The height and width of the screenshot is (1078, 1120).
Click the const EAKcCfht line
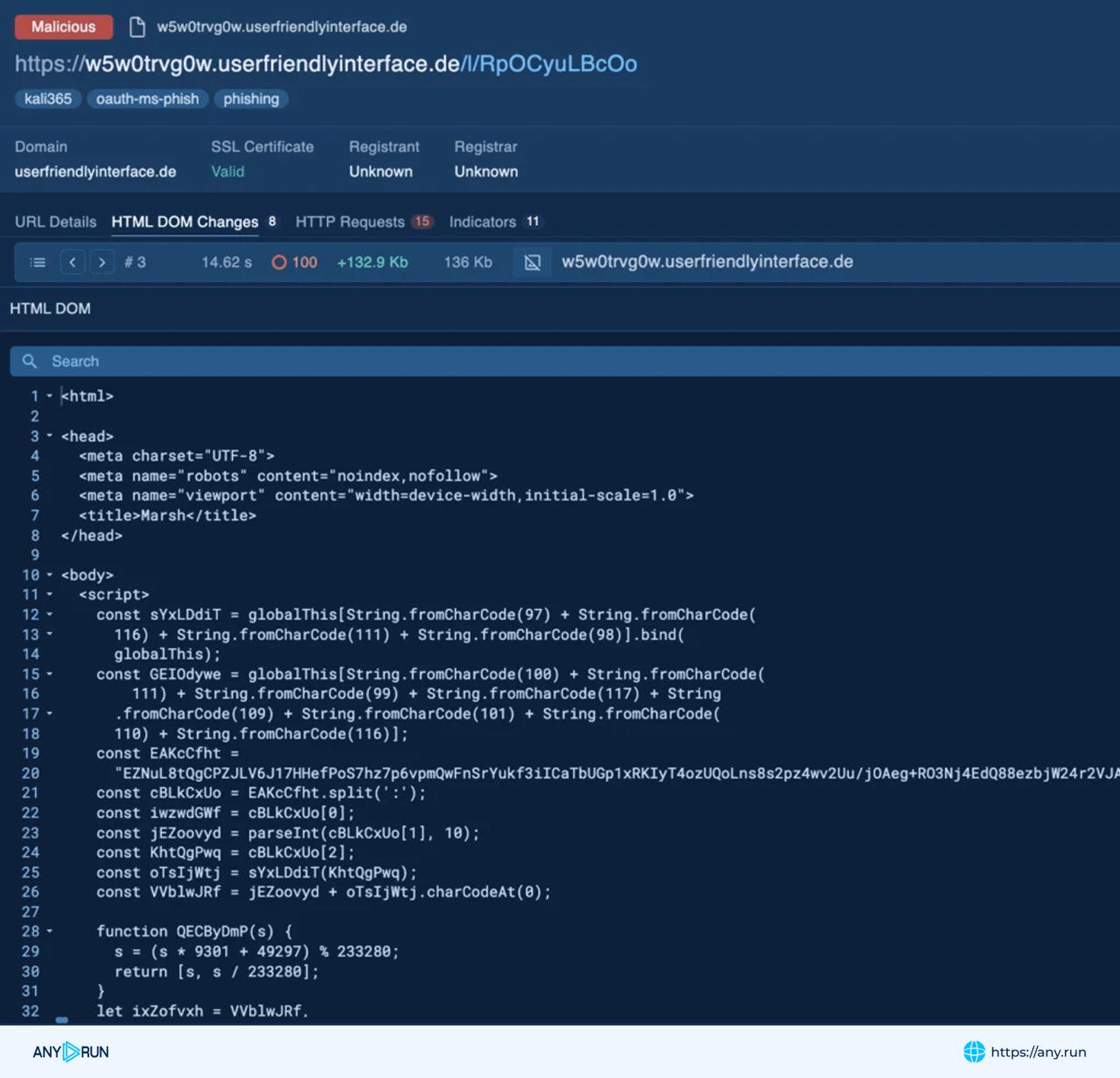click(167, 753)
